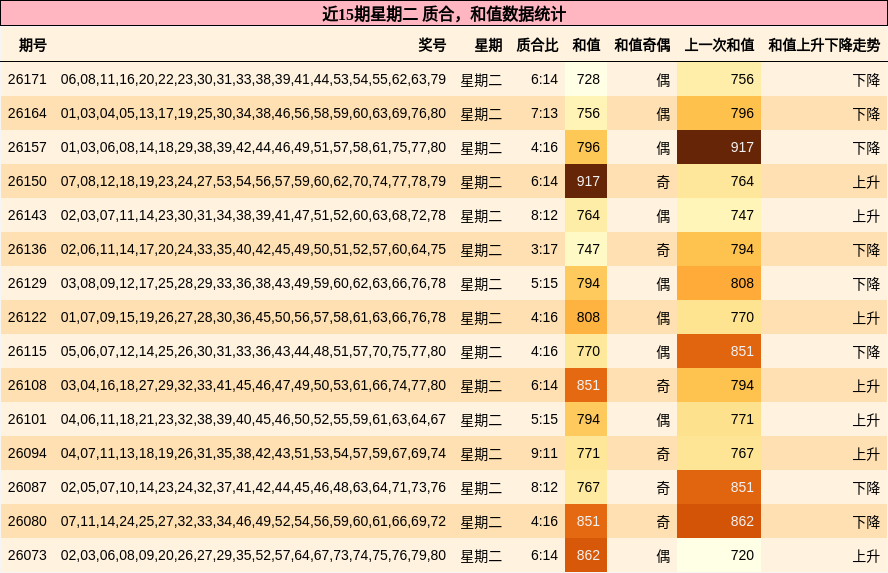Click the 质合比 value 7:13 in row 26164
888x573 pixels.
544,113
